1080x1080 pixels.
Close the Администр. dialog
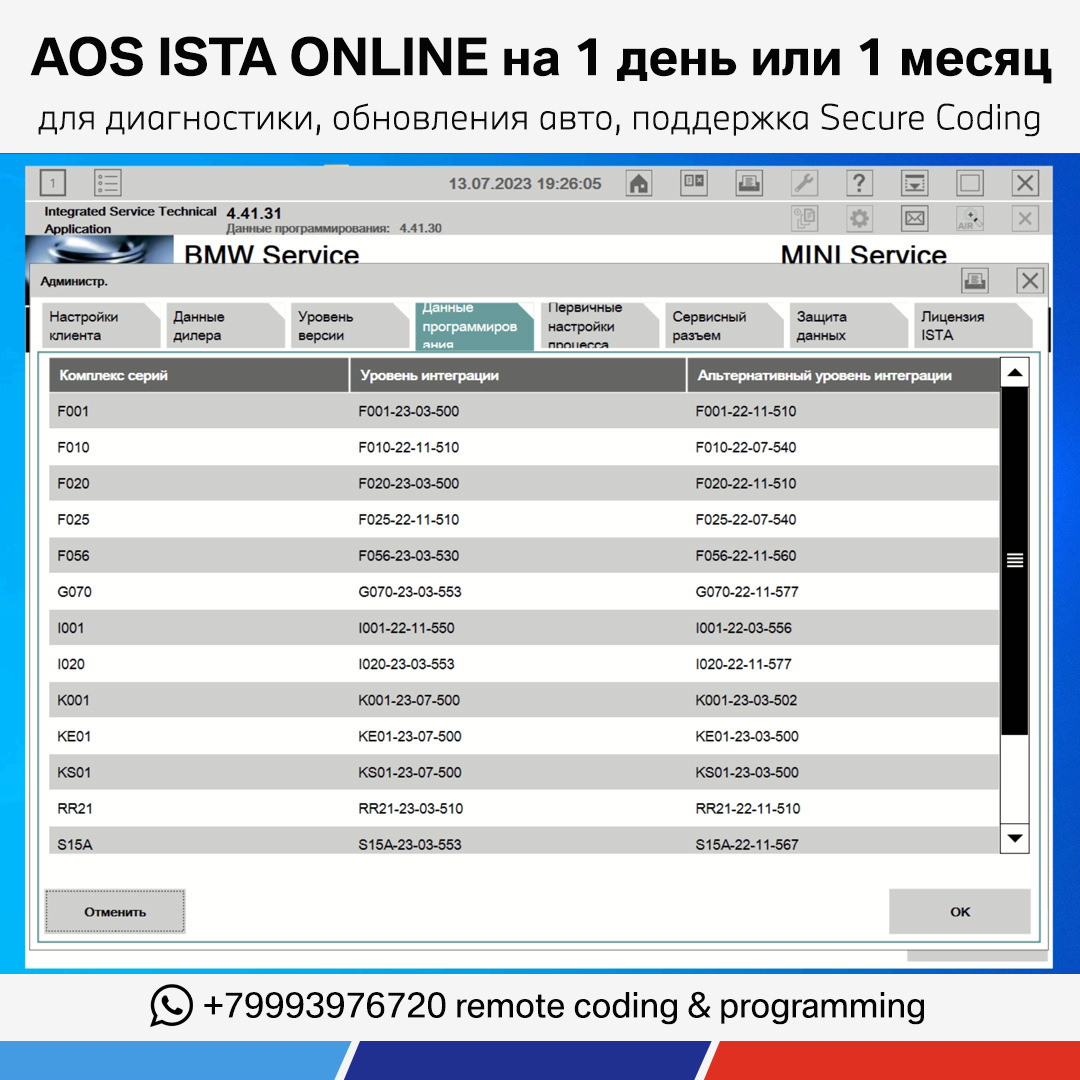tap(1030, 281)
